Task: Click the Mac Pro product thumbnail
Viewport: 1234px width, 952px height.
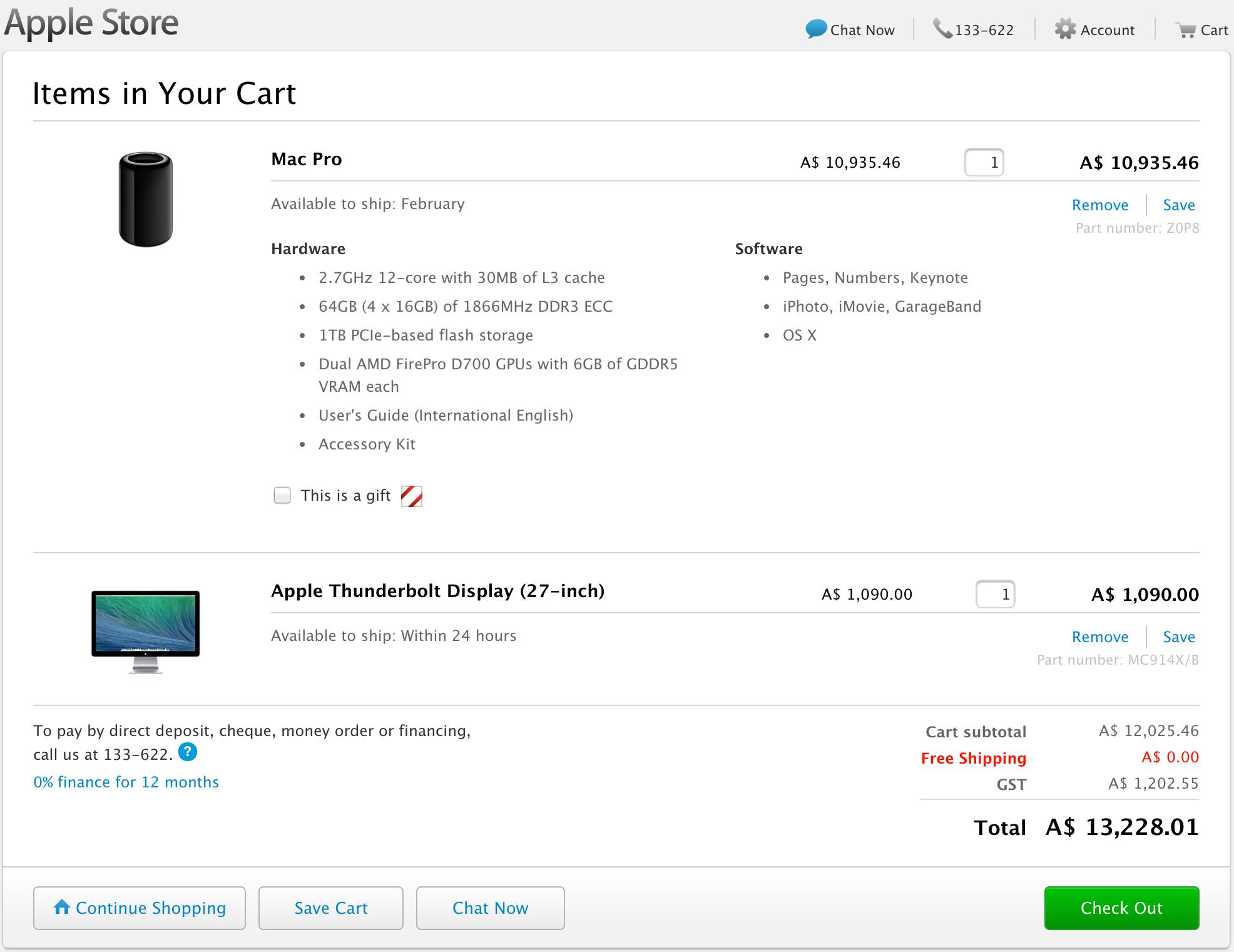Action: 146,199
